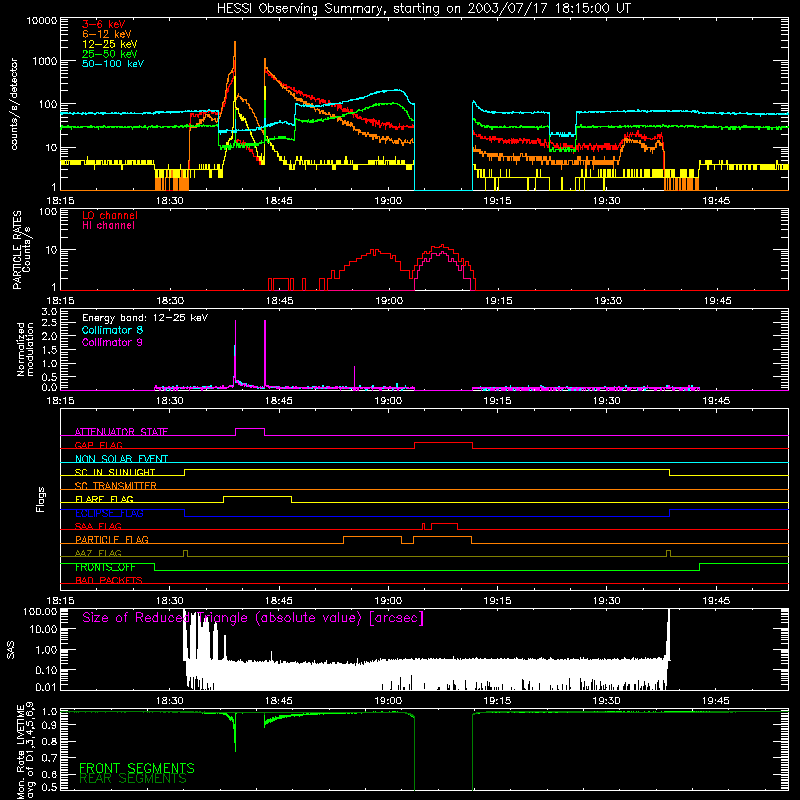Click the 'Energy band: 12-25 keV' label
The height and width of the screenshot is (800, 800).
tap(145, 318)
